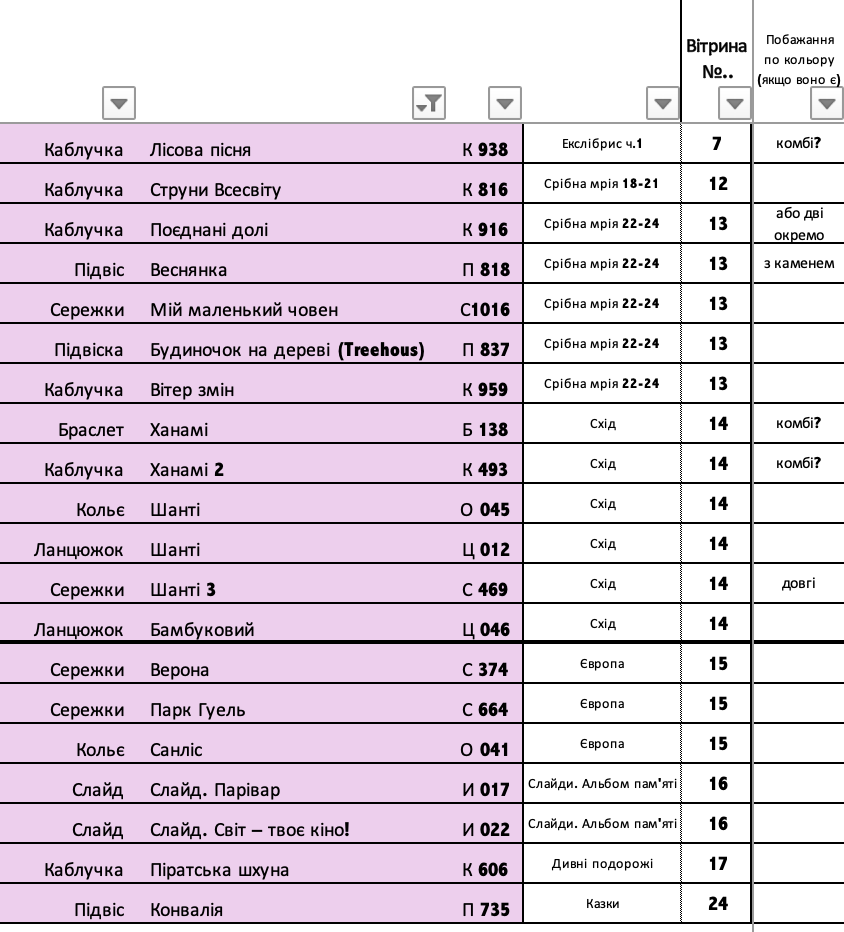Image resolution: width=844 pixels, height=932 pixels.
Task: Open the Побажання по кольору filter dropdown
Action: (827, 103)
